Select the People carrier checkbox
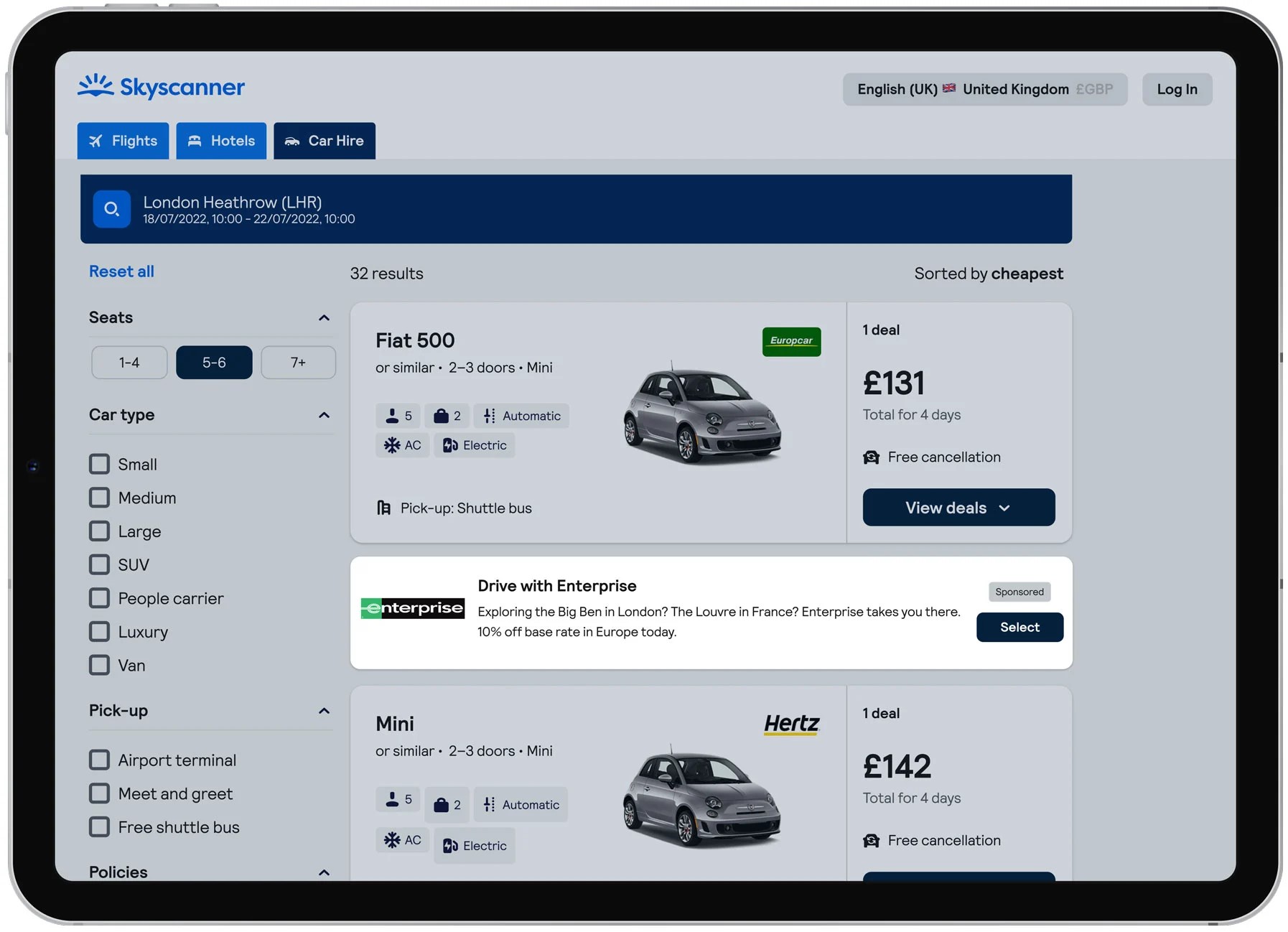 (99, 598)
